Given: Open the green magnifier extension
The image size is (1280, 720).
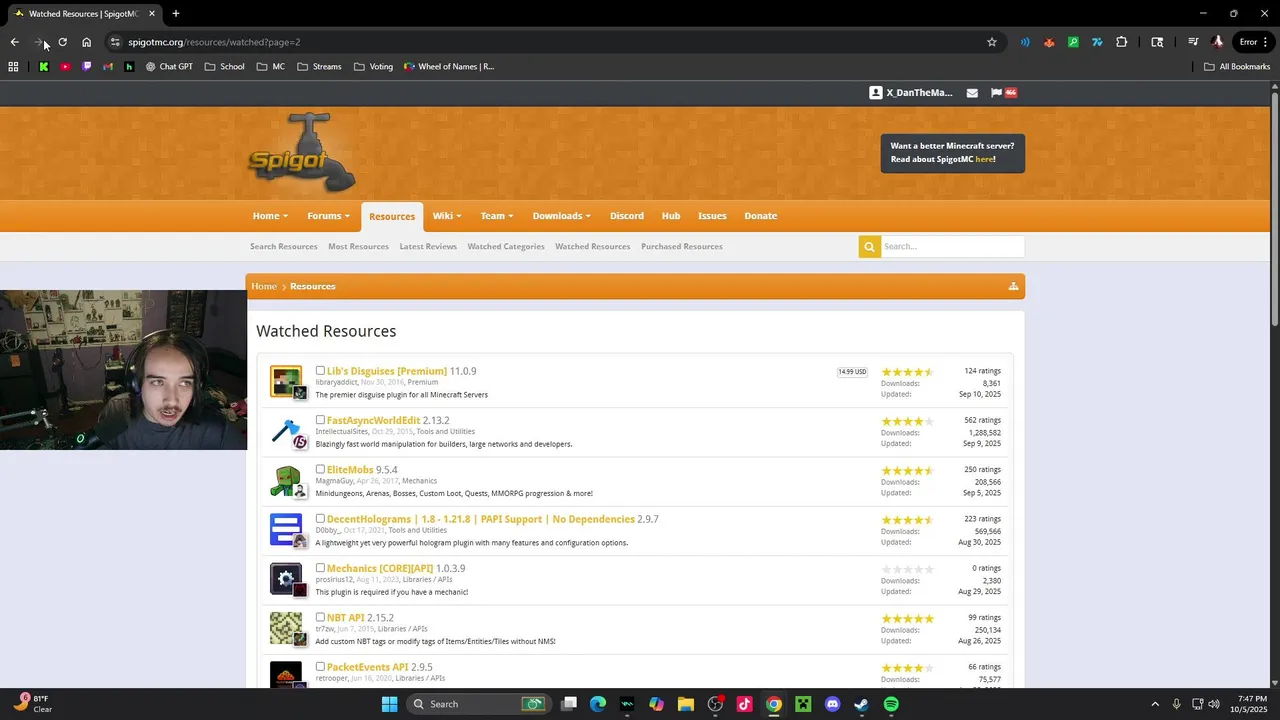Looking at the screenshot, I should click(x=1073, y=42).
